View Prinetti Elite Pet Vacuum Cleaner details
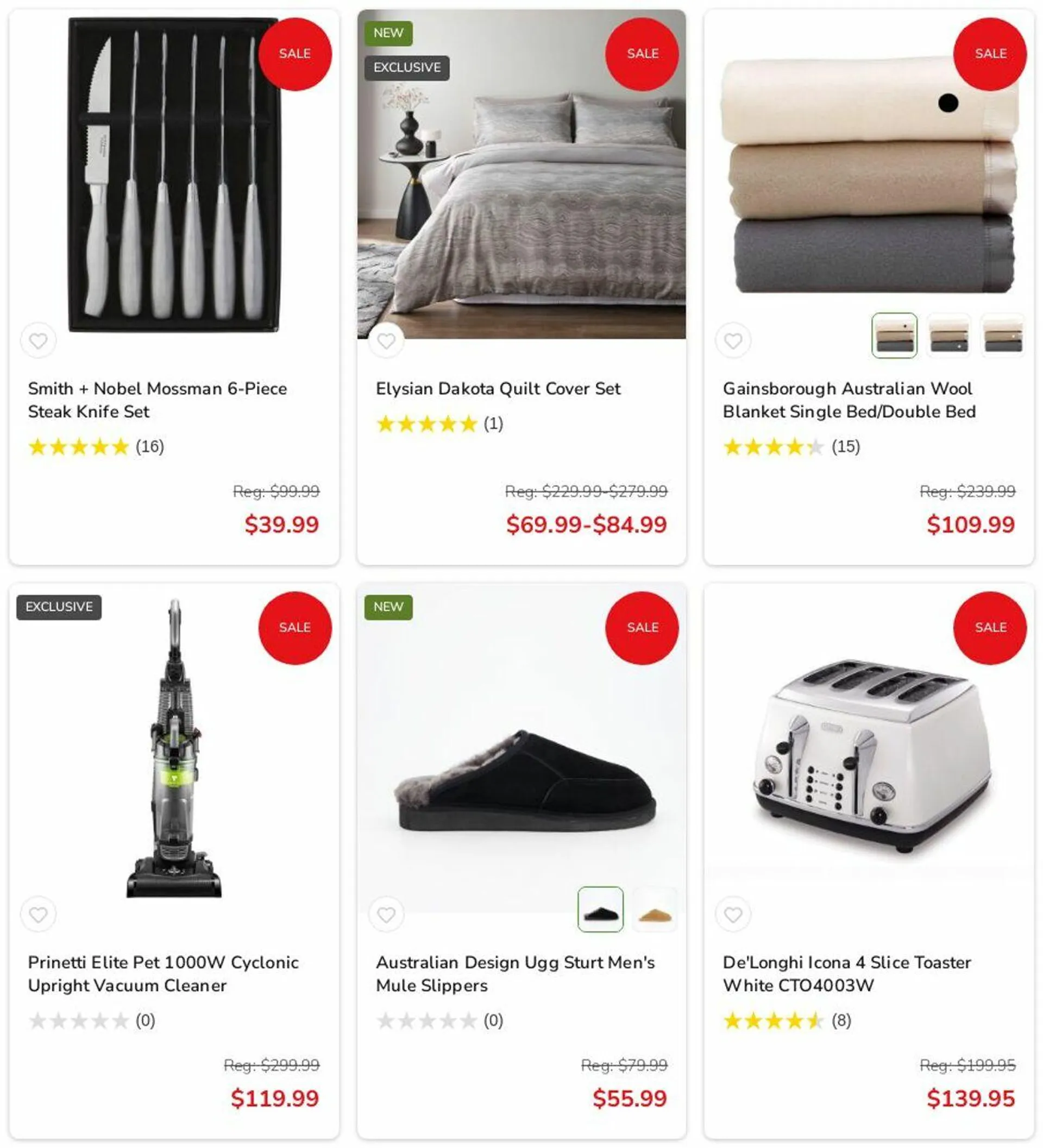The height and width of the screenshot is (1148, 1043). point(163,974)
